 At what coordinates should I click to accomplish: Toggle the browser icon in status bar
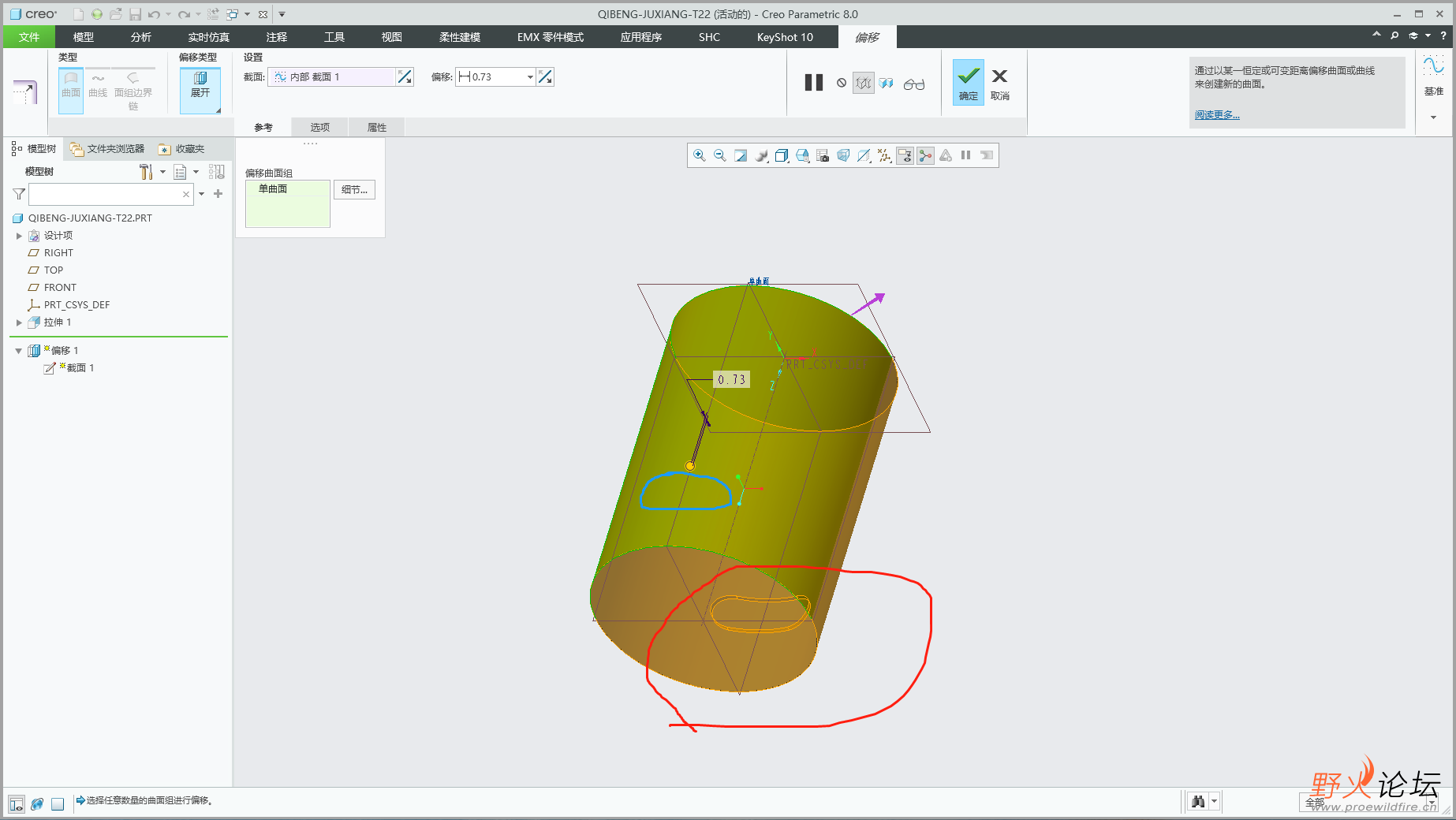[37, 803]
